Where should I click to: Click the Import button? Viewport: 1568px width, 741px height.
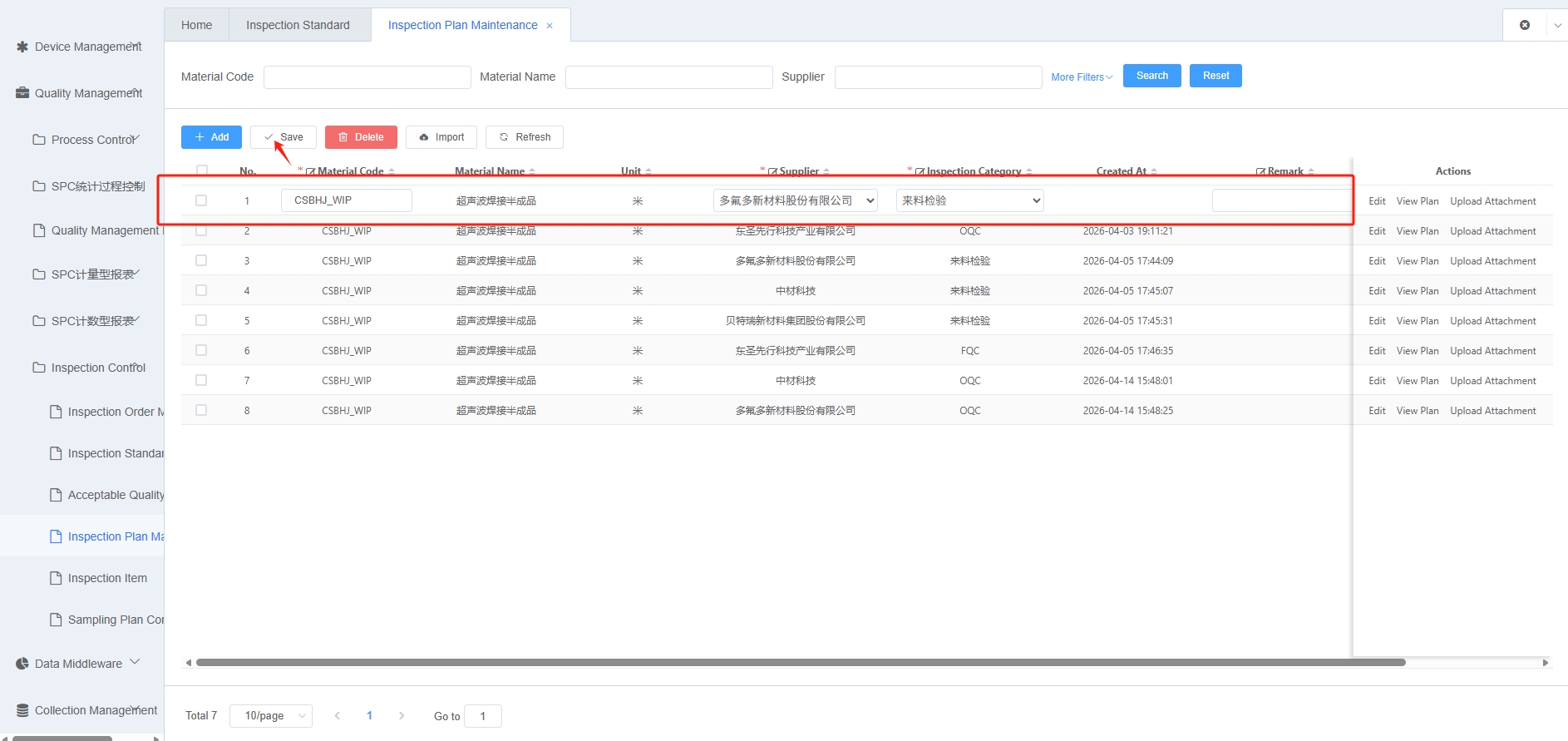[x=441, y=137]
